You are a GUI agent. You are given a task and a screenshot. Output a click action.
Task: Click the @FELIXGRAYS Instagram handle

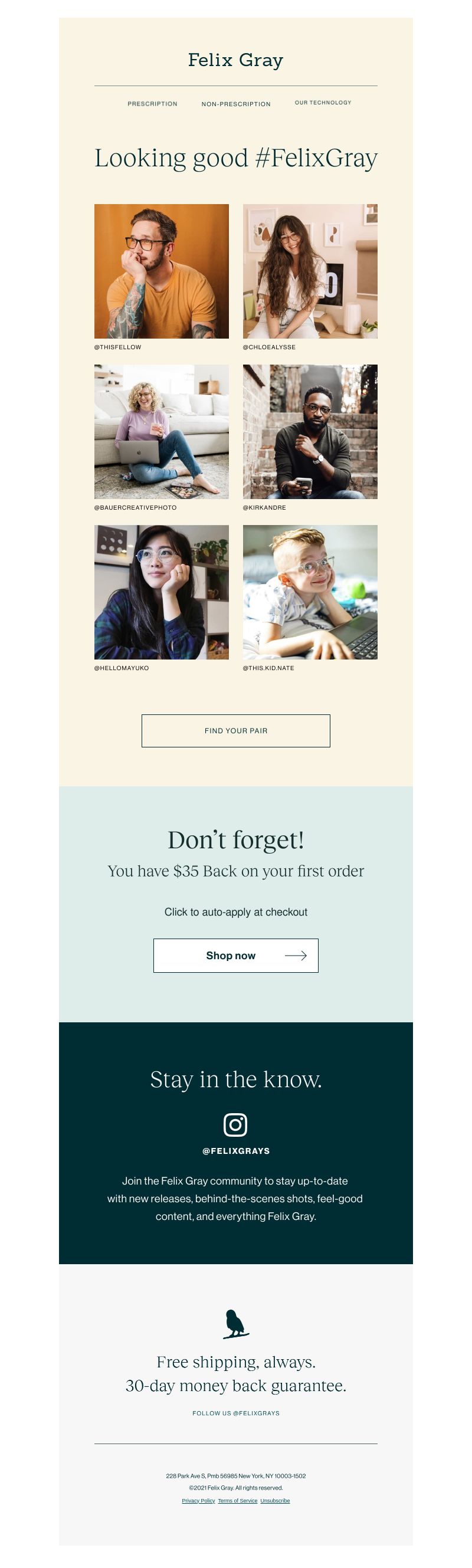click(235, 1151)
